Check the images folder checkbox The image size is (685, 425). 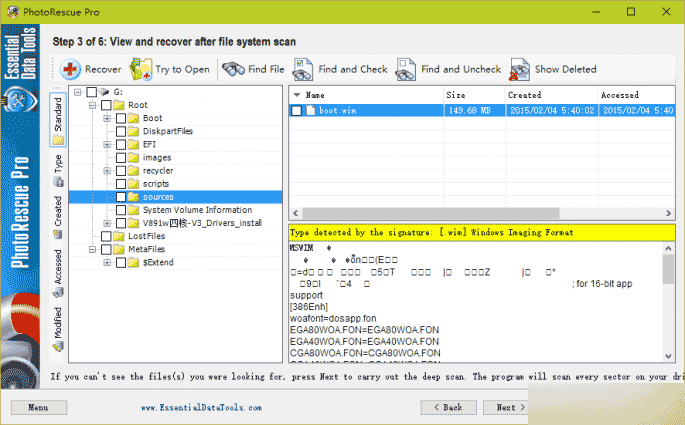pyautogui.click(x=121, y=158)
